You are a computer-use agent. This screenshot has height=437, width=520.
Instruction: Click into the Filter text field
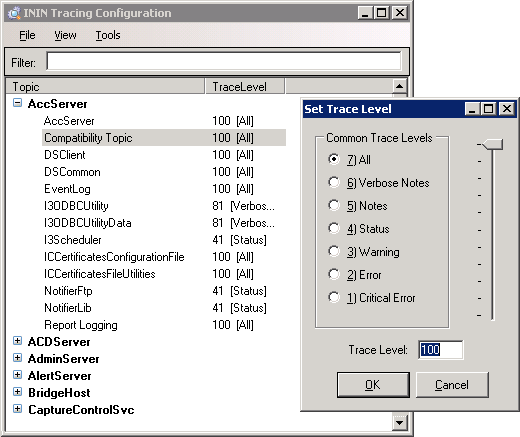(224, 61)
